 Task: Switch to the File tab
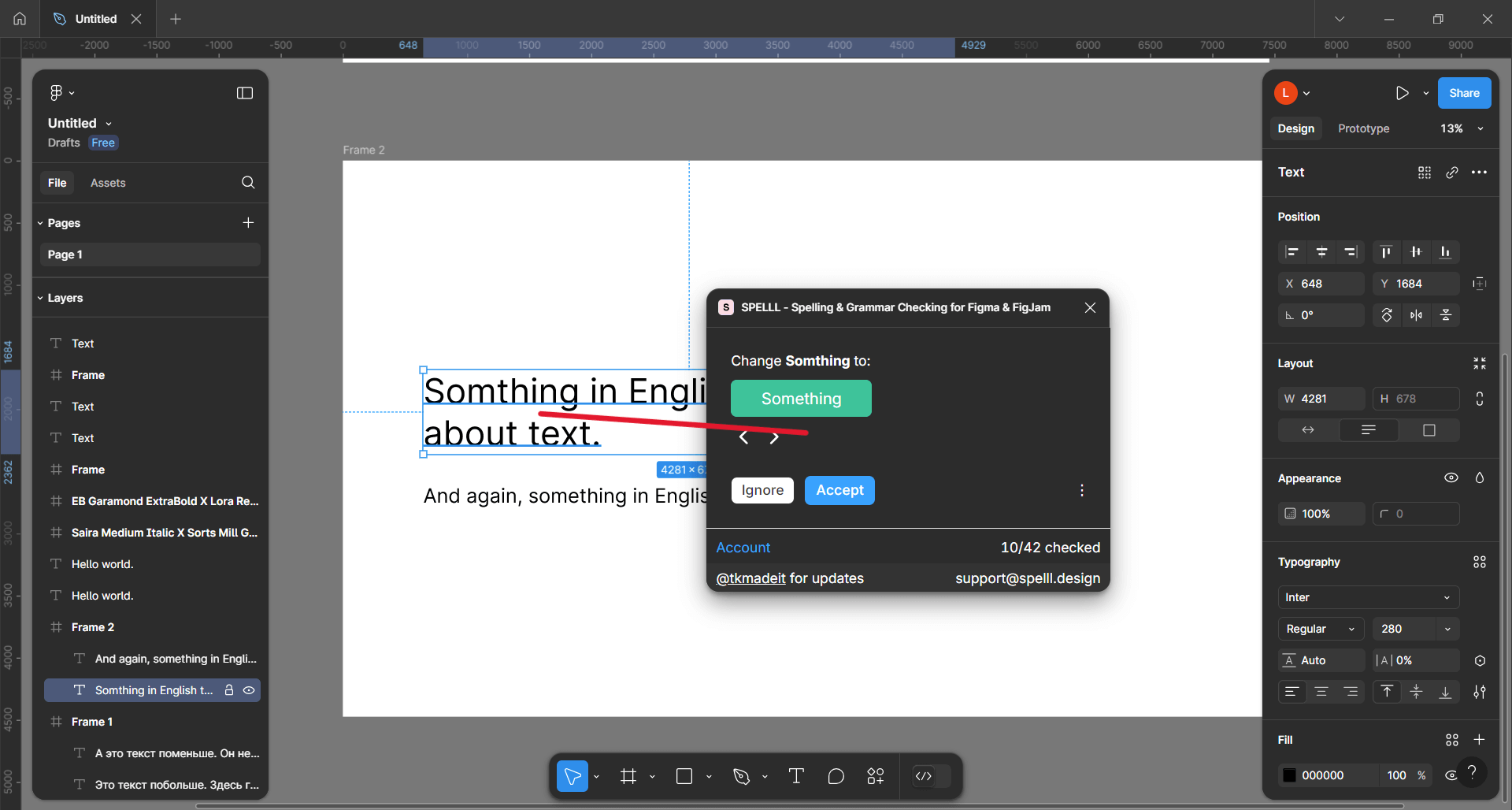coord(57,183)
